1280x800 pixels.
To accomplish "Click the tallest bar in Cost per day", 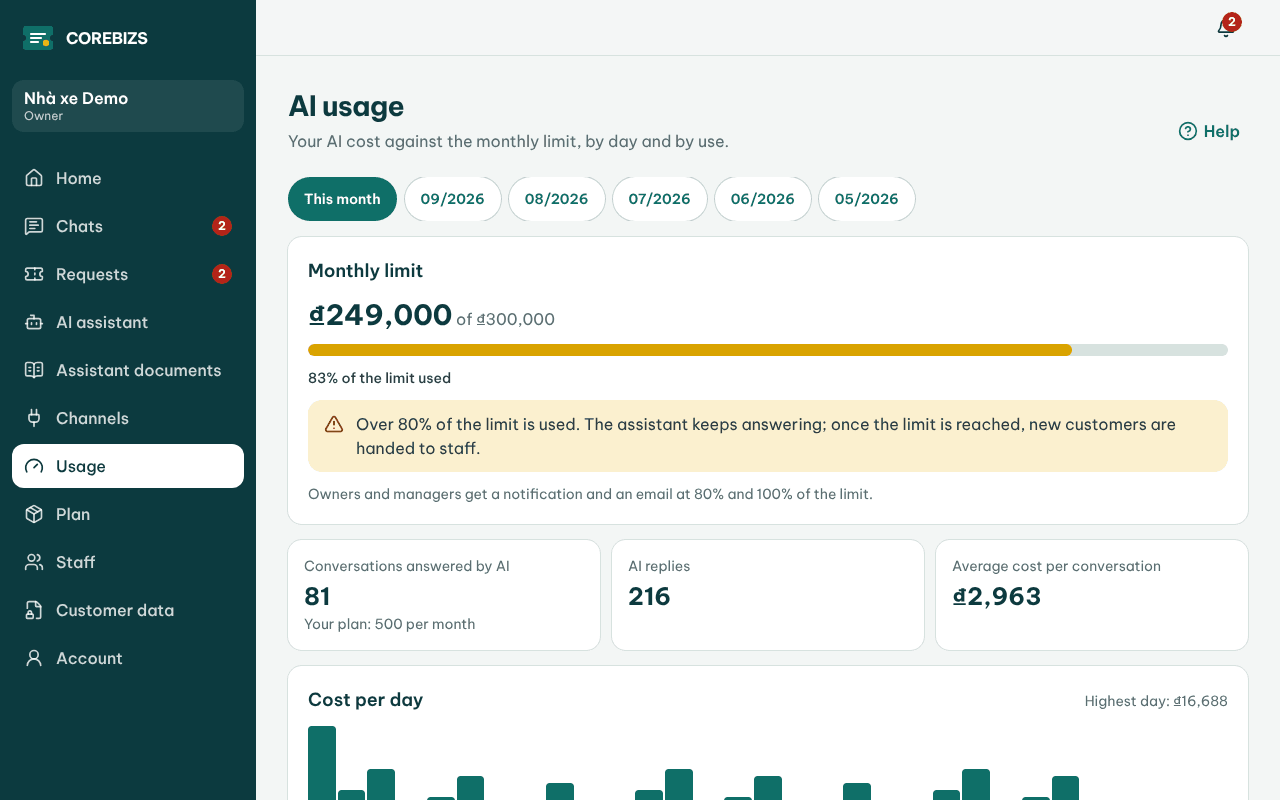I will (322, 763).
